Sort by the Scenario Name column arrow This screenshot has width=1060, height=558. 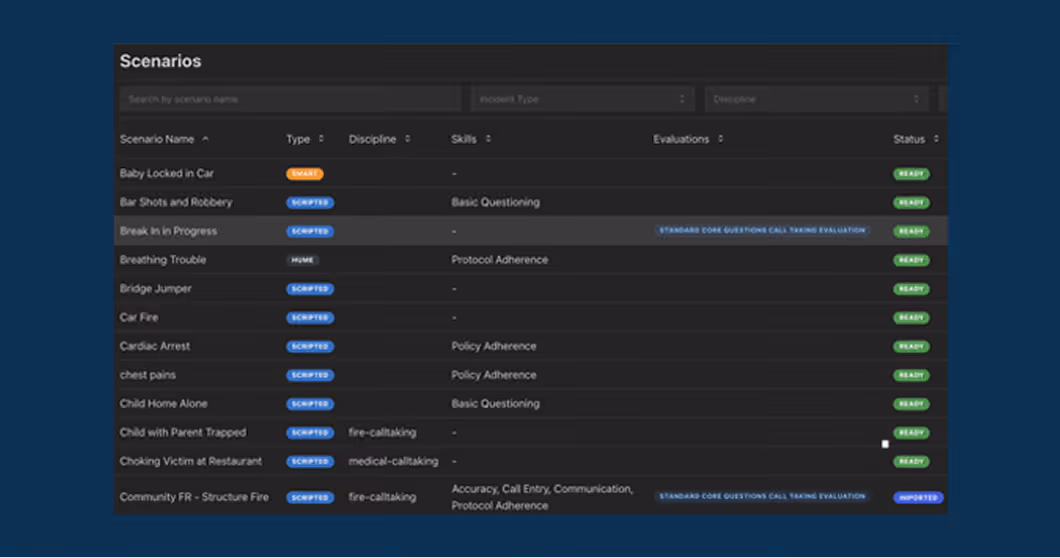(206, 139)
